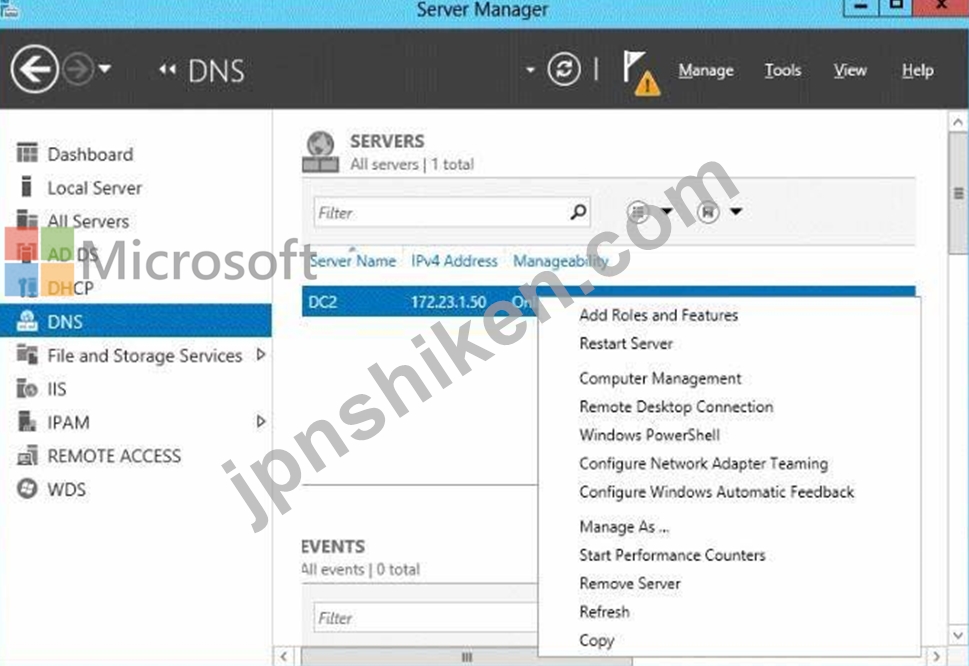Choose Add Roles and Features
Screen dimensions: 969x666
click(x=659, y=315)
